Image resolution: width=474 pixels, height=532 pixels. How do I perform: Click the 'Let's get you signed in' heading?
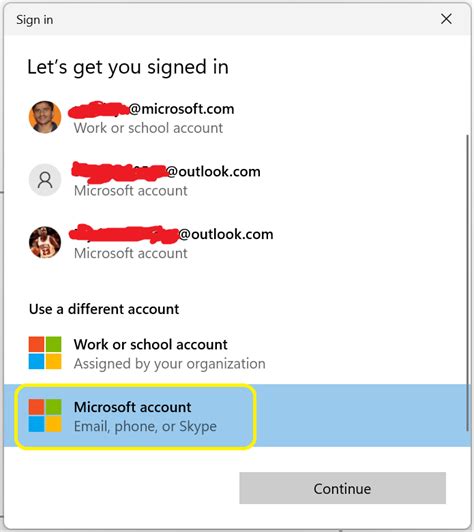128,67
